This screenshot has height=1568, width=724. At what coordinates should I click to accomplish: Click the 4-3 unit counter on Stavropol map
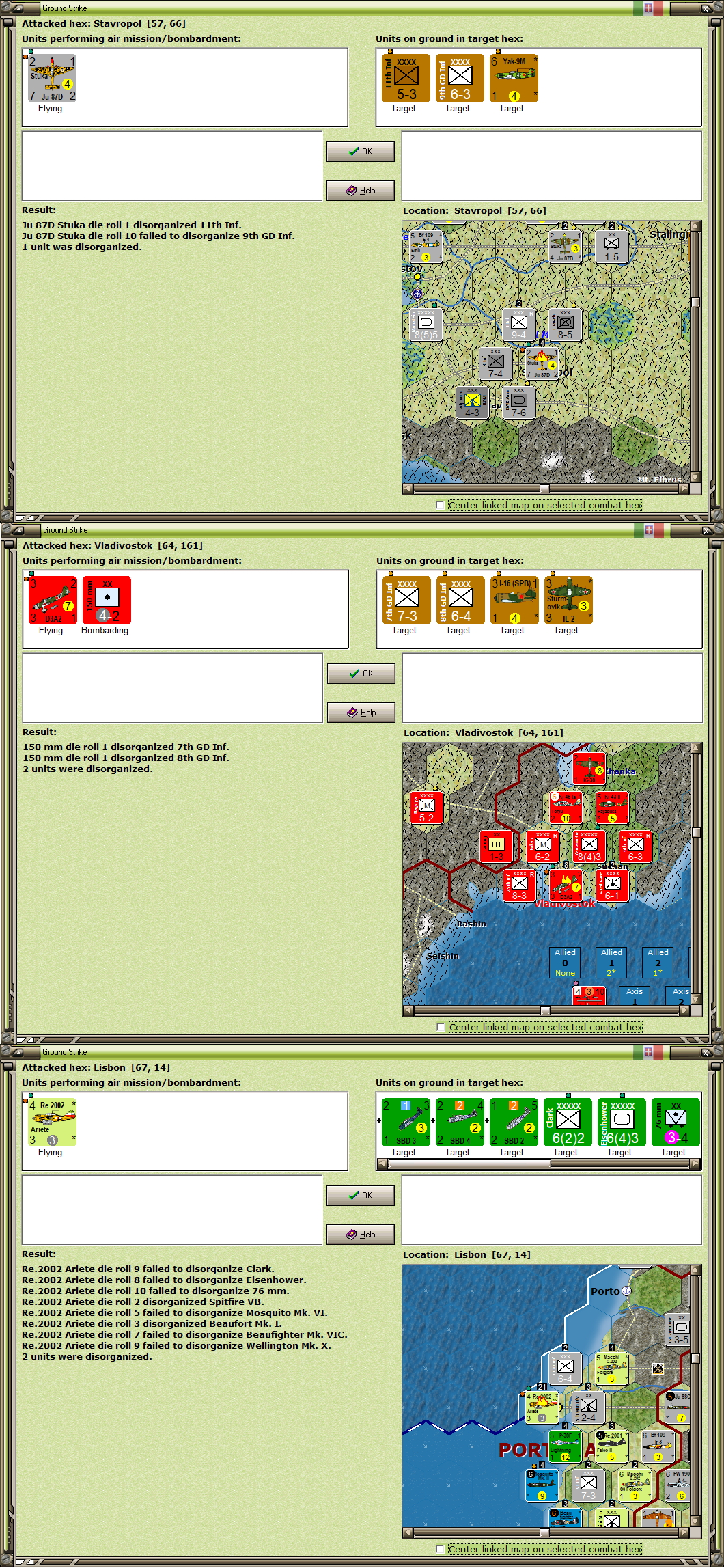tap(473, 402)
